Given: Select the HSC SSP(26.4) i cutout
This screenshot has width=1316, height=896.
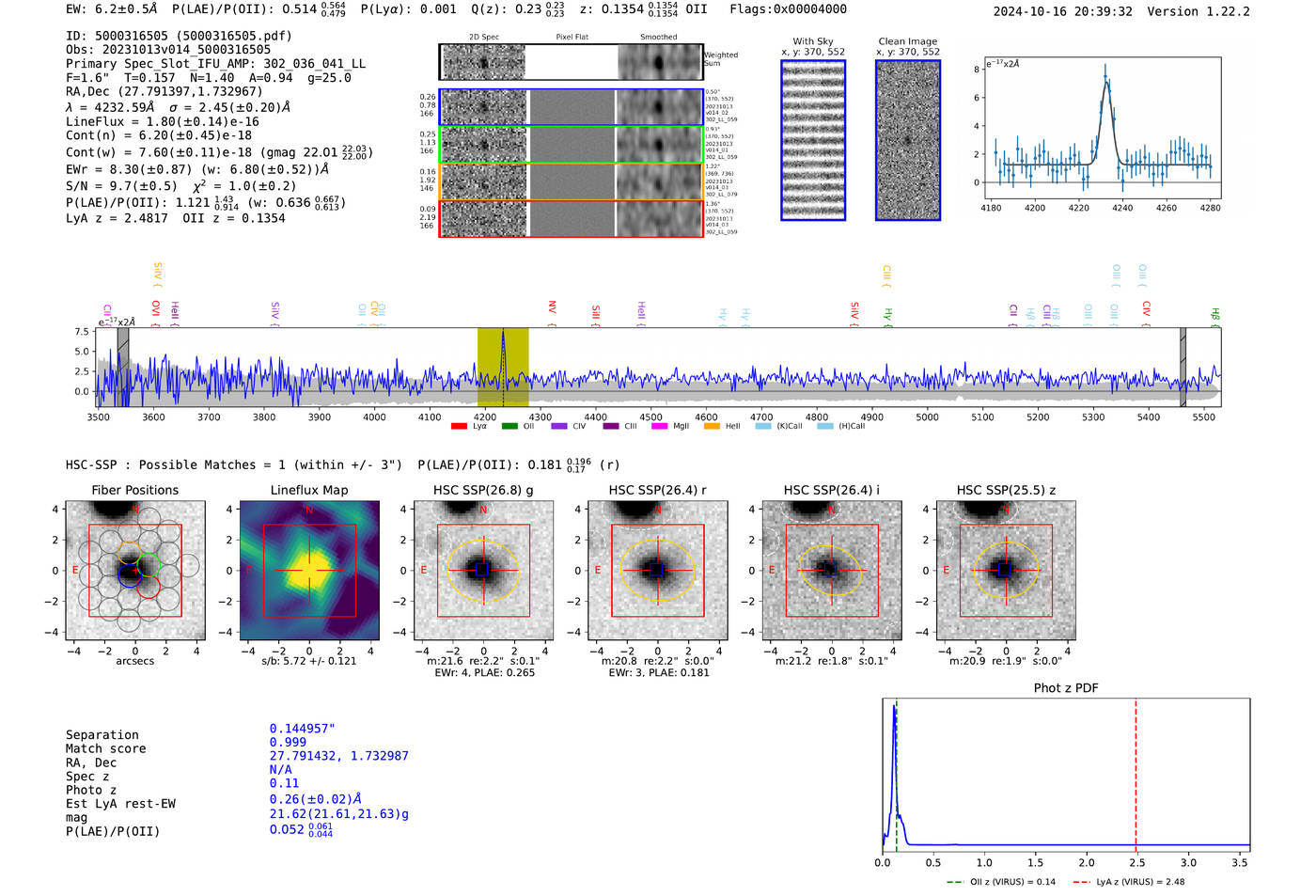Looking at the screenshot, I should point(832,571).
